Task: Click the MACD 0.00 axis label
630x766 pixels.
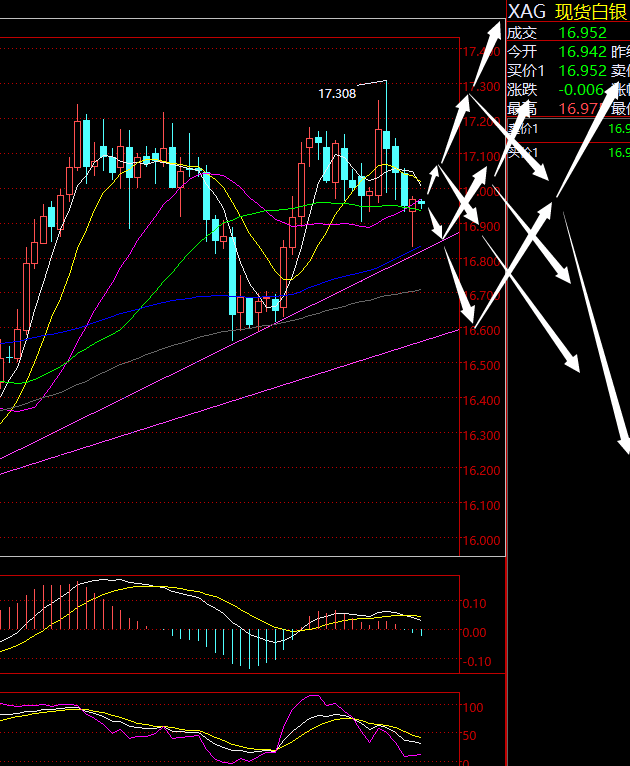Action: 475,633
